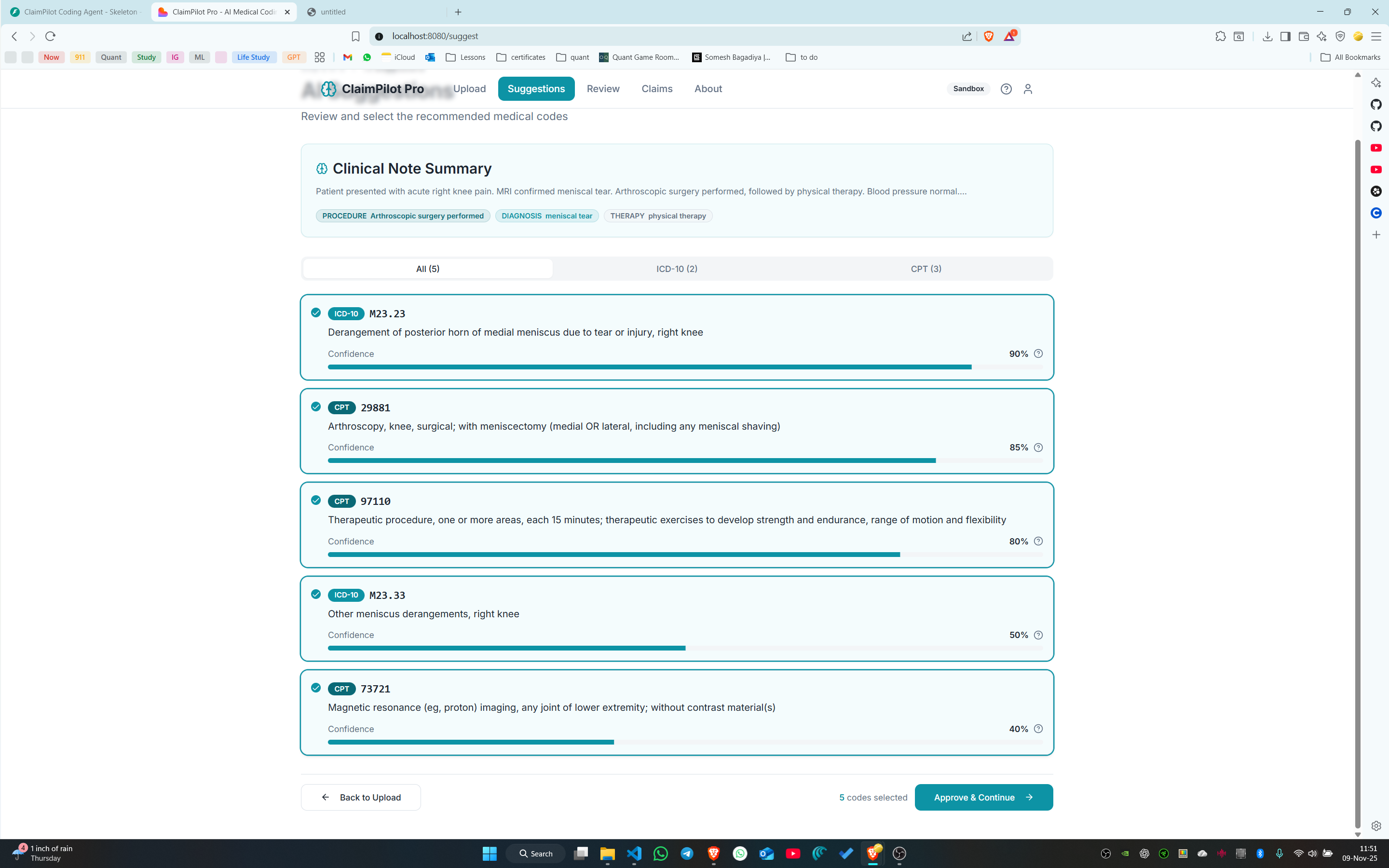The image size is (1389, 868).
Task: Switch to the ICD-10 (2) tab
Action: pos(677,269)
